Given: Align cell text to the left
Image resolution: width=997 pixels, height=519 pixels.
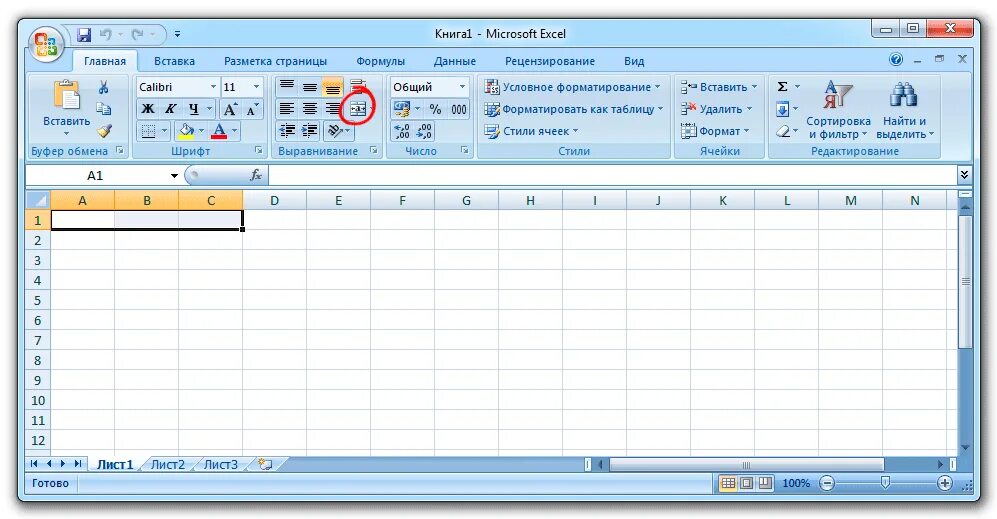Looking at the screenshot, I should tap(287, 109).
